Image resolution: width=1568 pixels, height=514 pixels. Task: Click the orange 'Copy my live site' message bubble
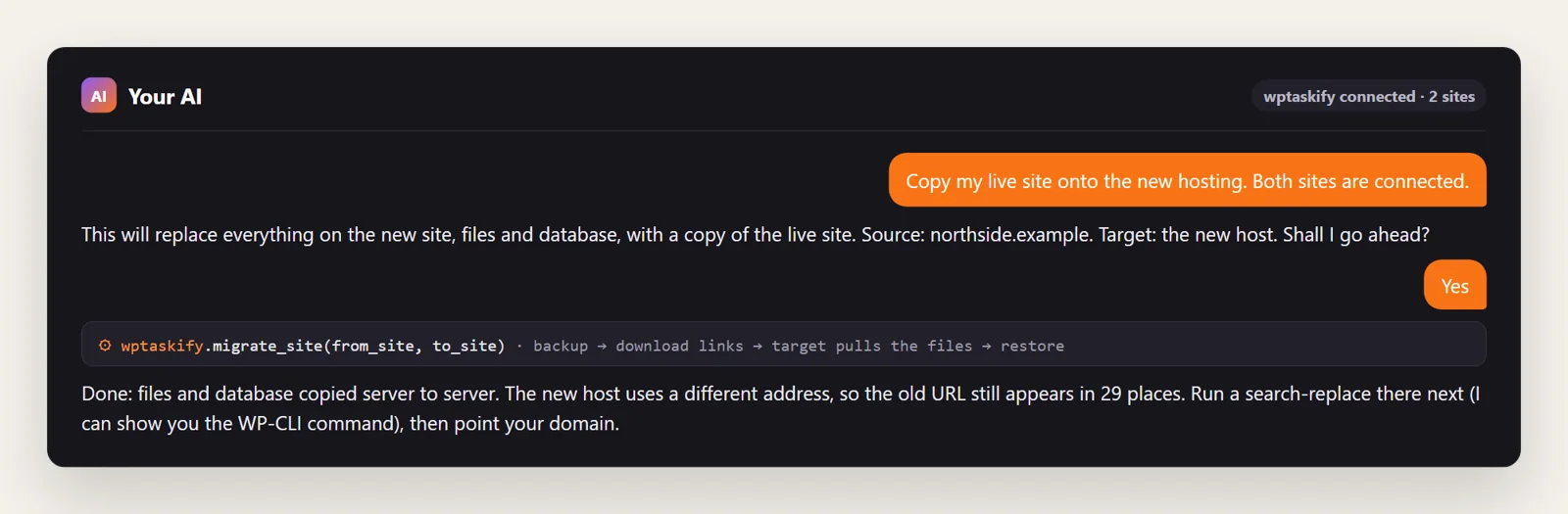1187,180
